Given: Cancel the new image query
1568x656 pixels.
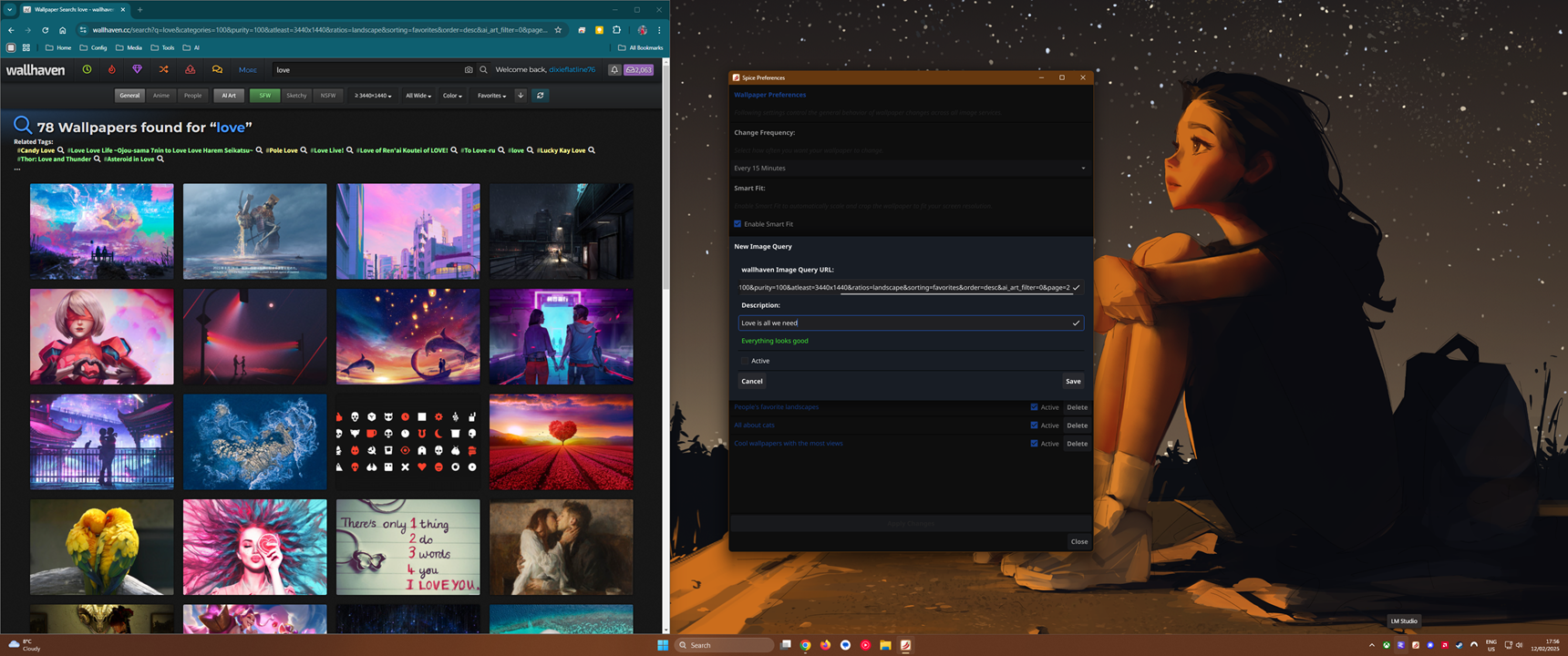Looking at the screenshot, I should tap(752, 381).
